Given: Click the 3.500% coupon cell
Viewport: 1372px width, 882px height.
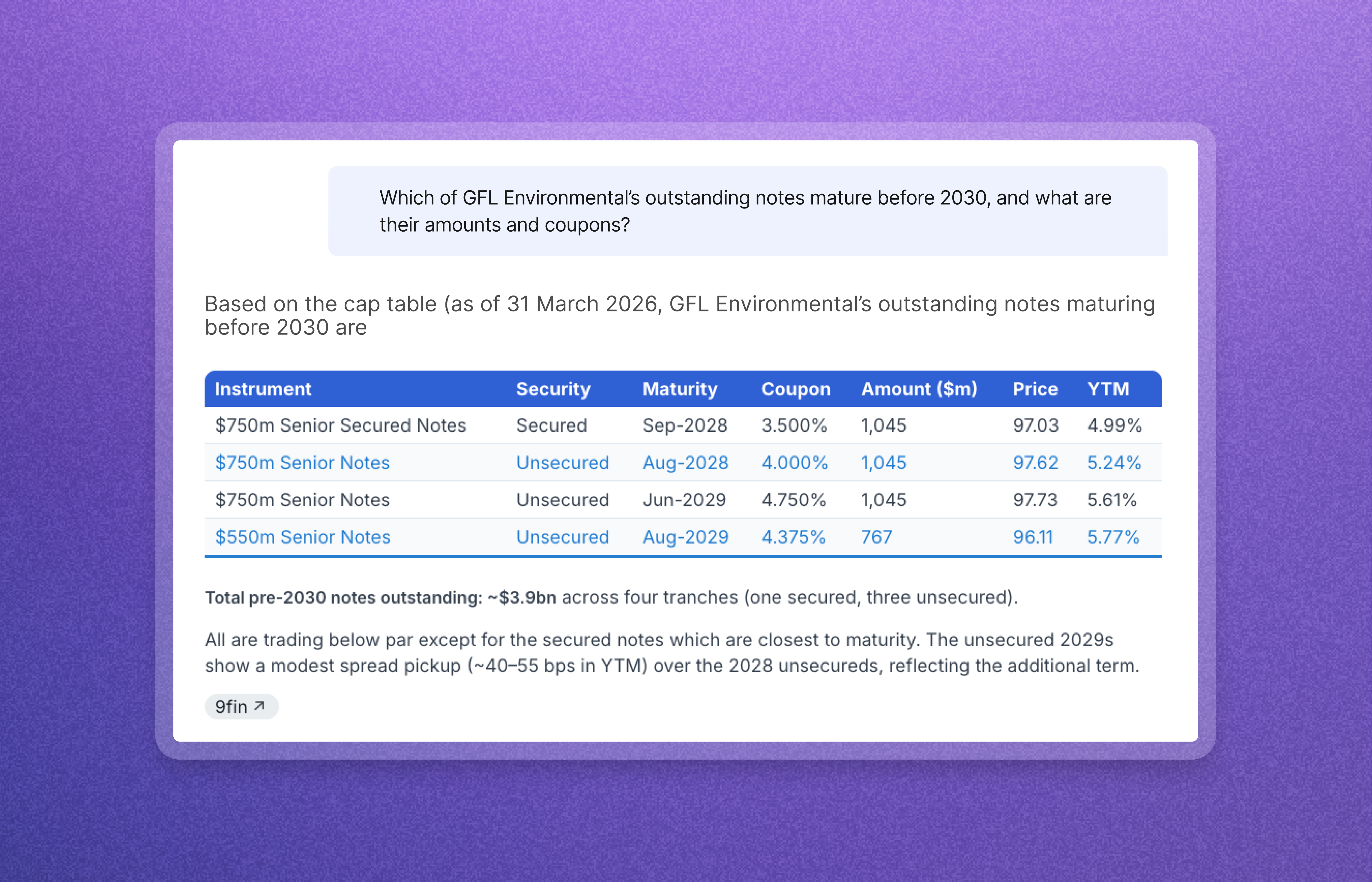Looking at the screenshot, I should (794, 425).
